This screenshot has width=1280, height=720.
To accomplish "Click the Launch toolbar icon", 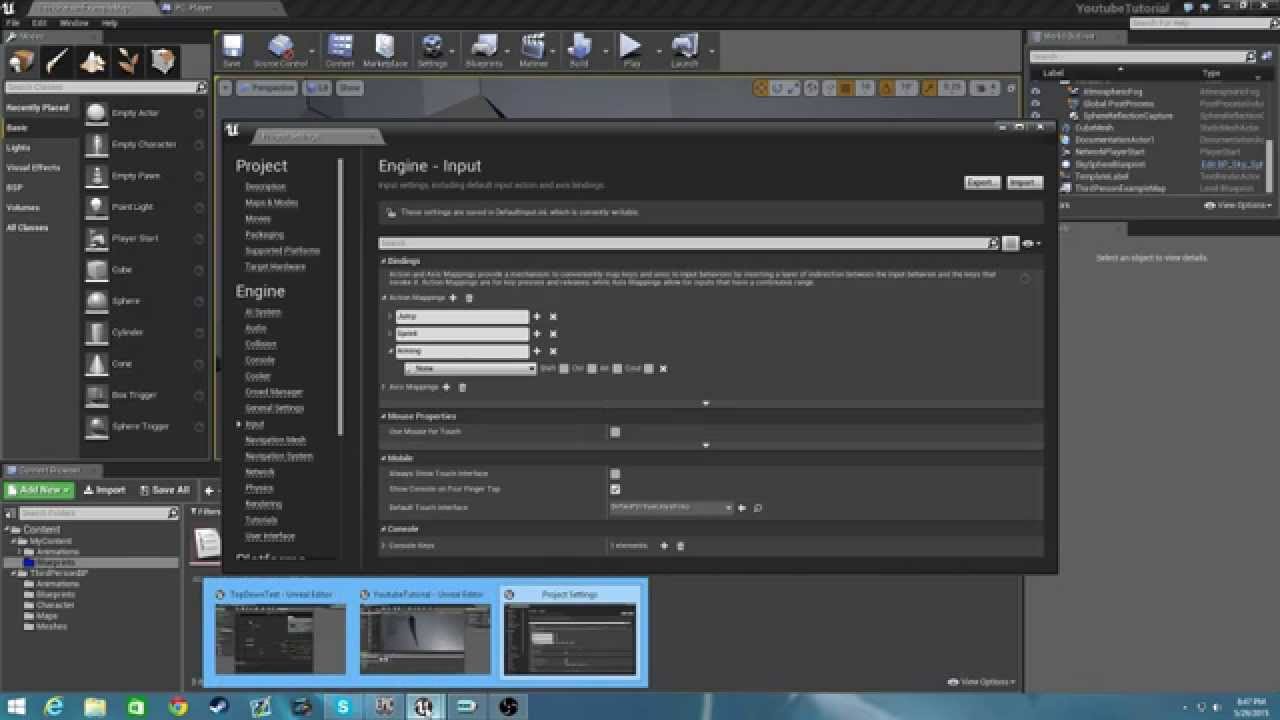I will tap(685, 50).
